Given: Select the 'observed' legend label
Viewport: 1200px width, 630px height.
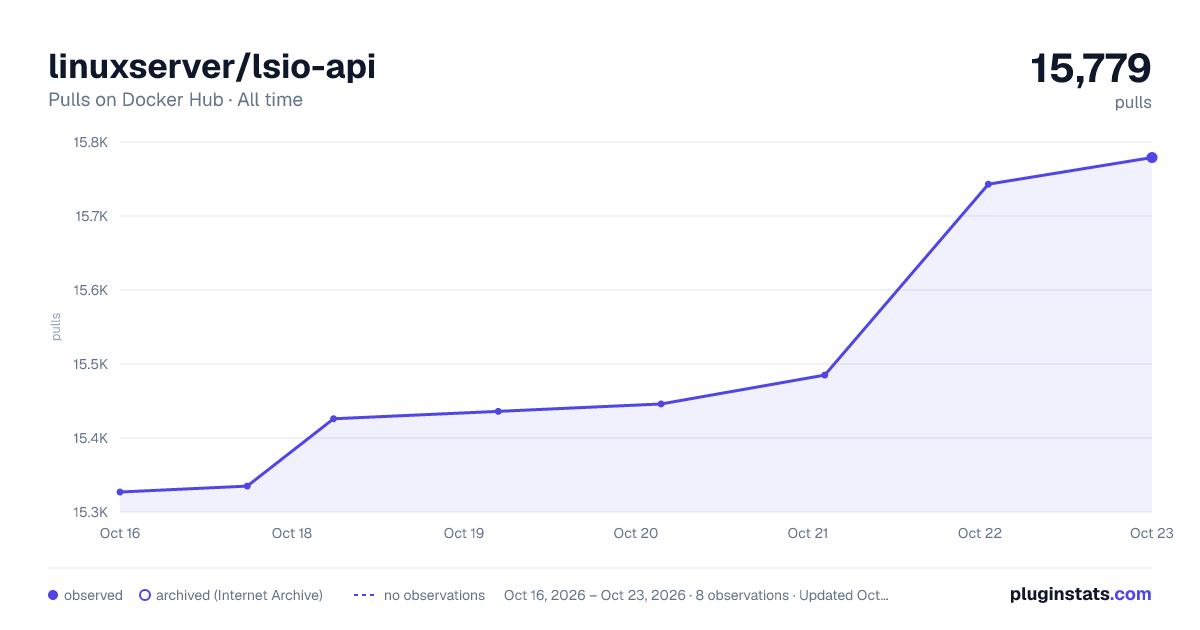Looking at the screenshot, I should [93, 595].
